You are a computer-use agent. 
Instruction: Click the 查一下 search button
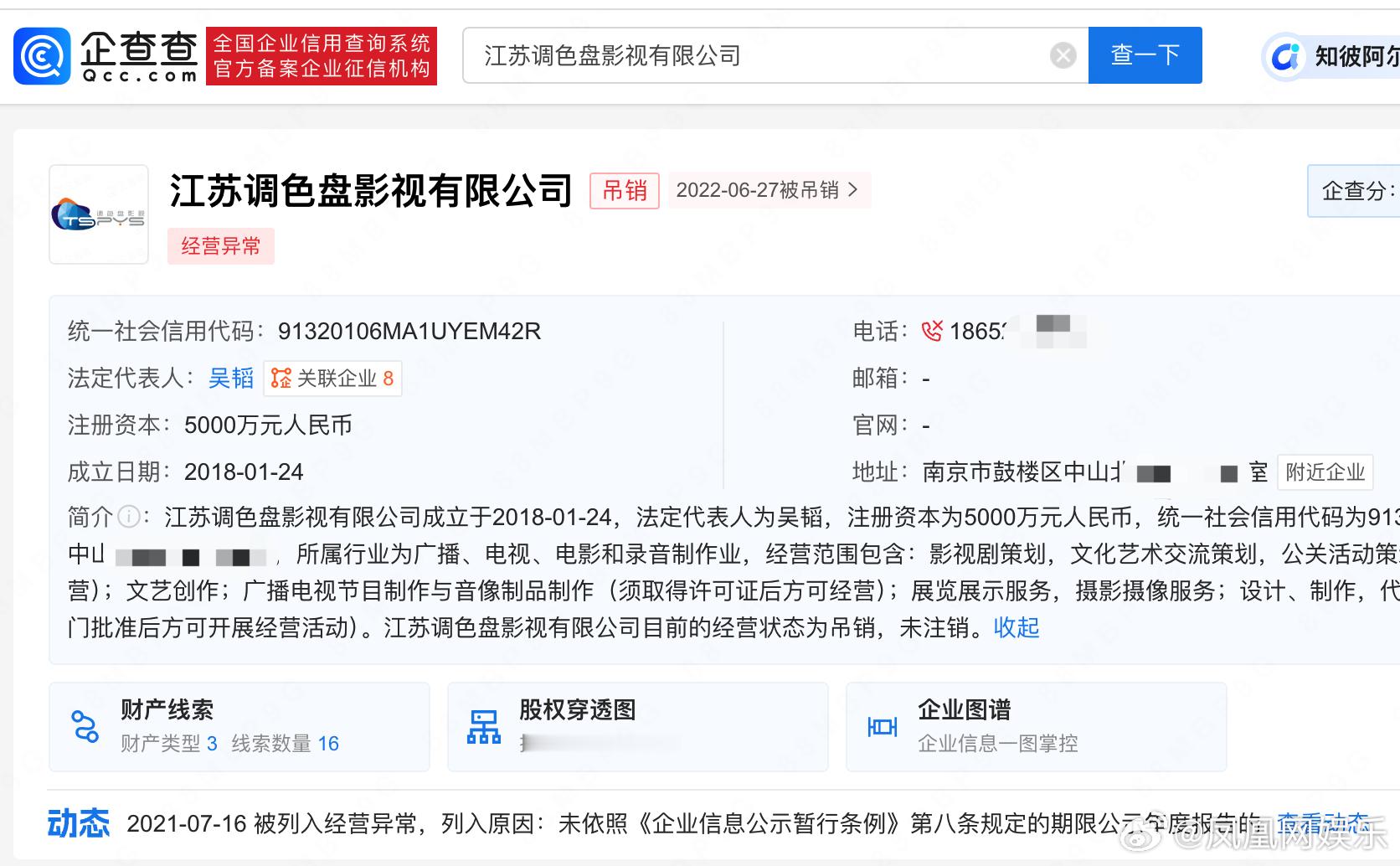[1145, 55]
